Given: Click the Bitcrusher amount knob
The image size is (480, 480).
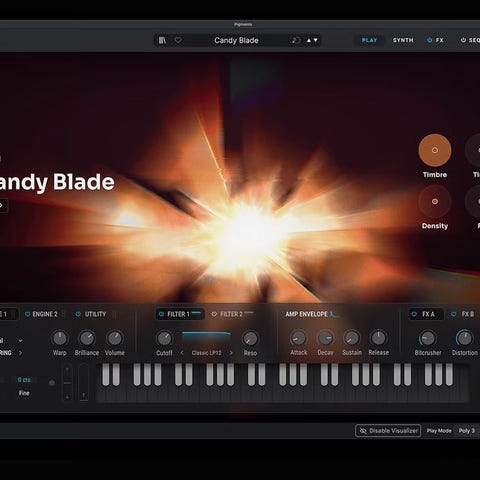Looking at the screenshot, I should pos(428,338).
